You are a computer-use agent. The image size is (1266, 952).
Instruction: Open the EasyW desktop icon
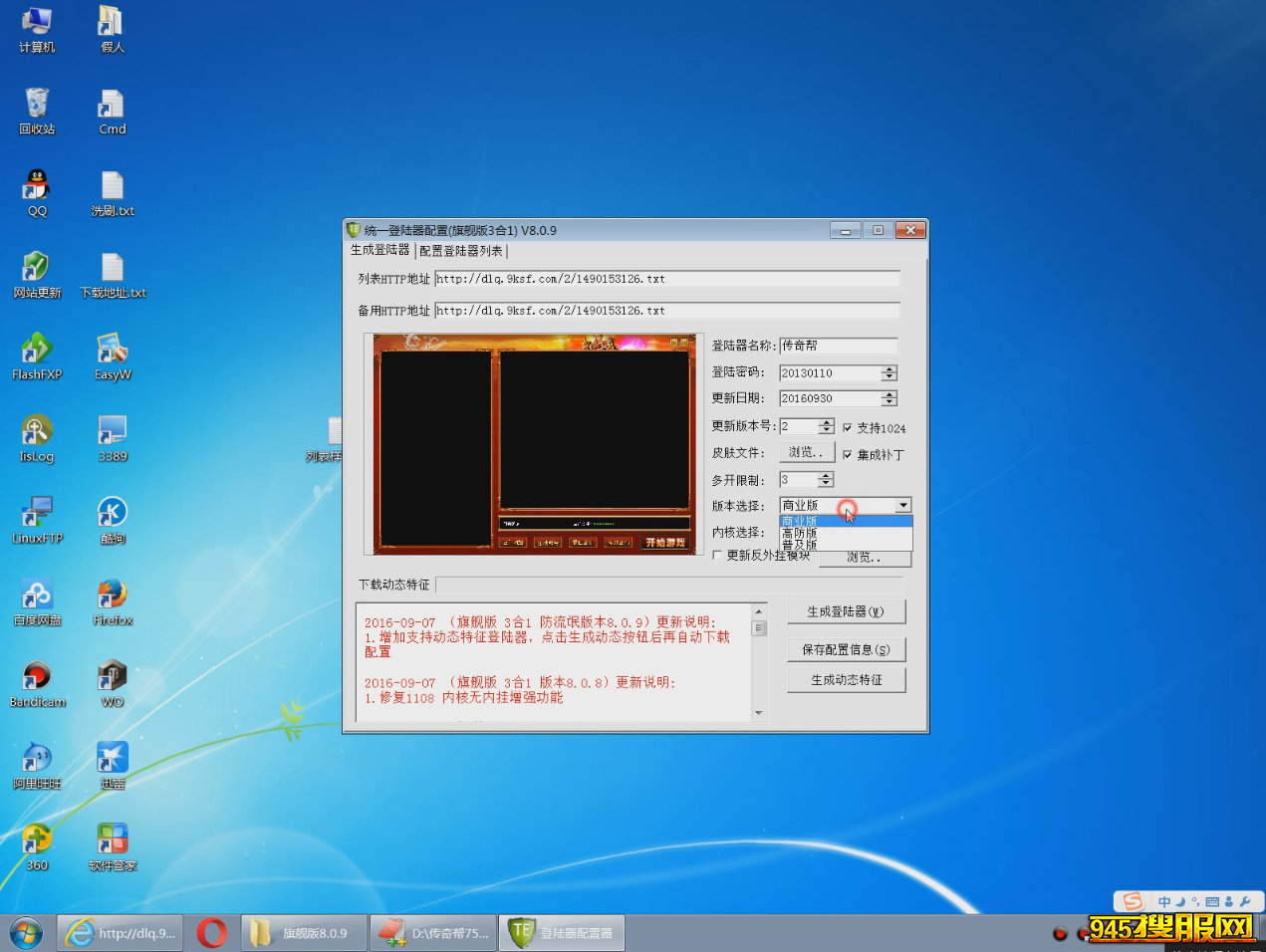pos(113,351)
